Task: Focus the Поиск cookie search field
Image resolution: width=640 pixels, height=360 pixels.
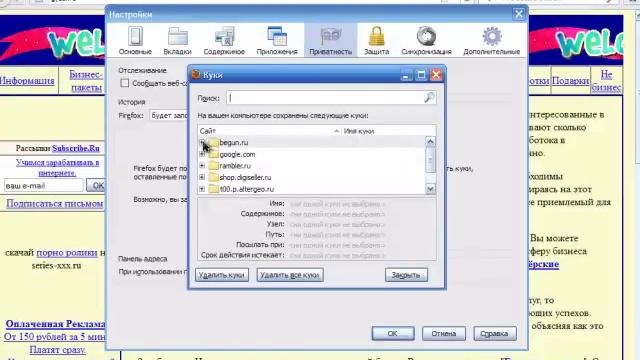Action: pyautogui.click(x=331, y=98)
